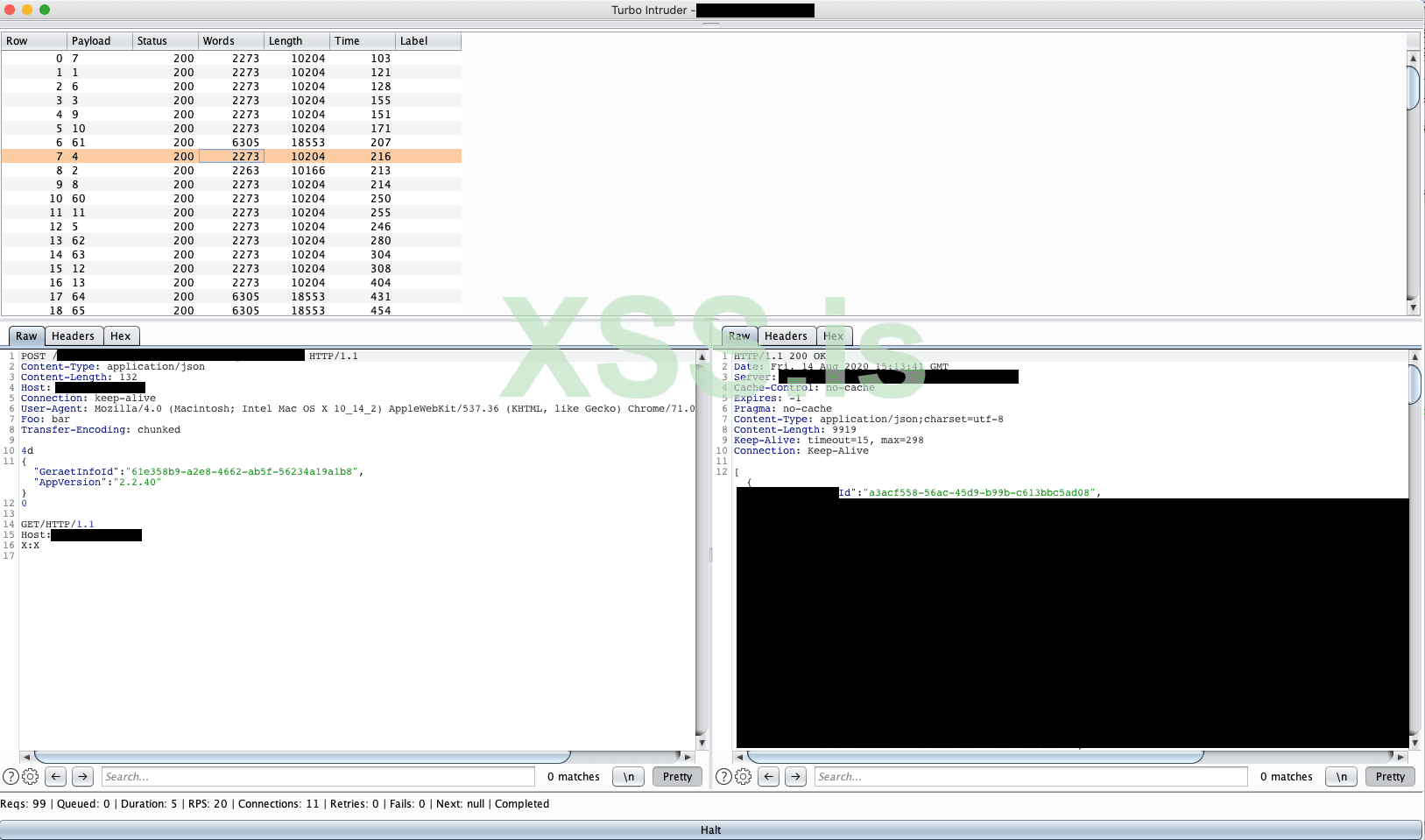Screen dimensions: 1425x840
Task: Go to next match in request panel
Action: [x=82, y=776]
